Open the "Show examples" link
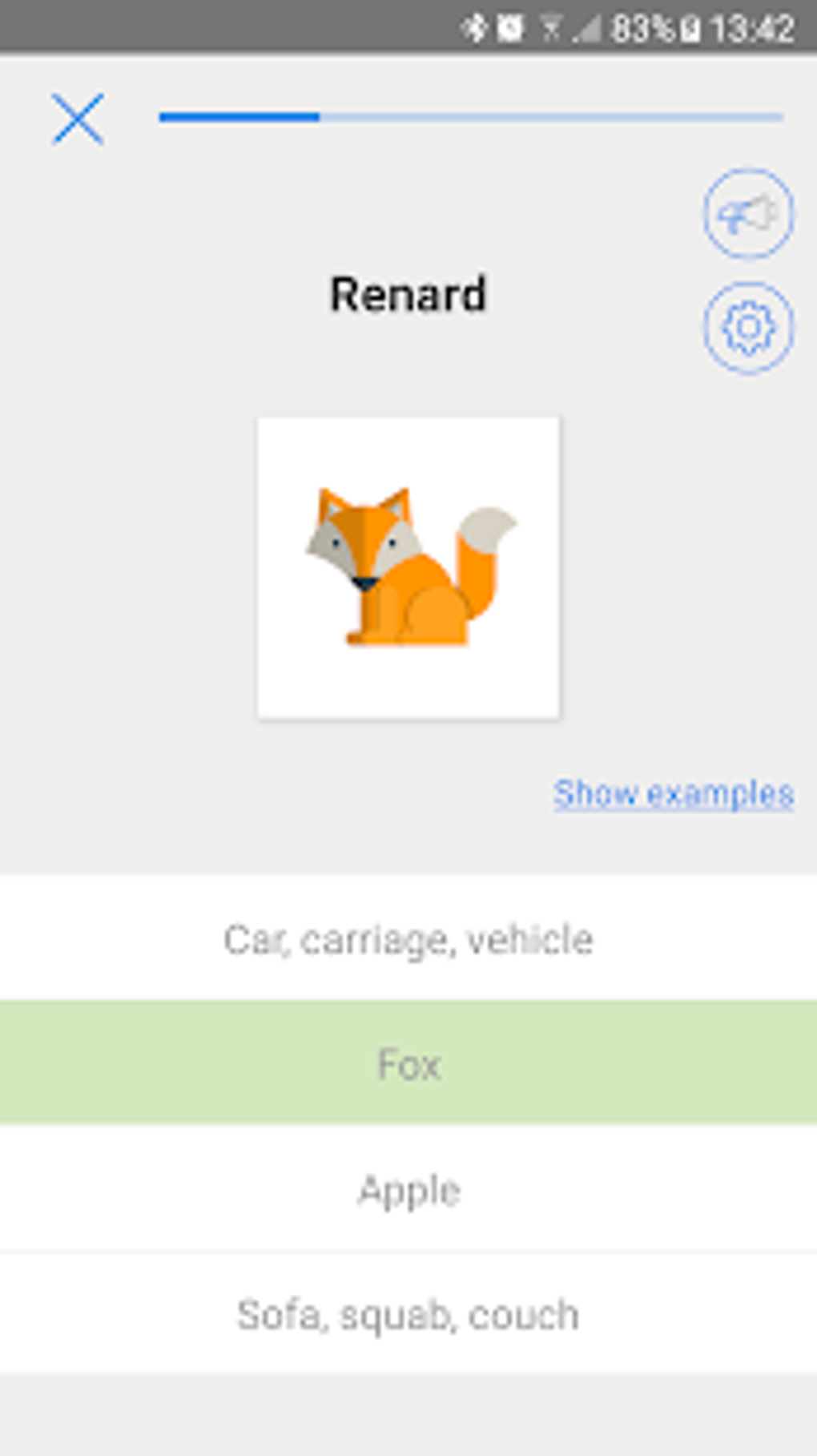 tap(673, 793)
